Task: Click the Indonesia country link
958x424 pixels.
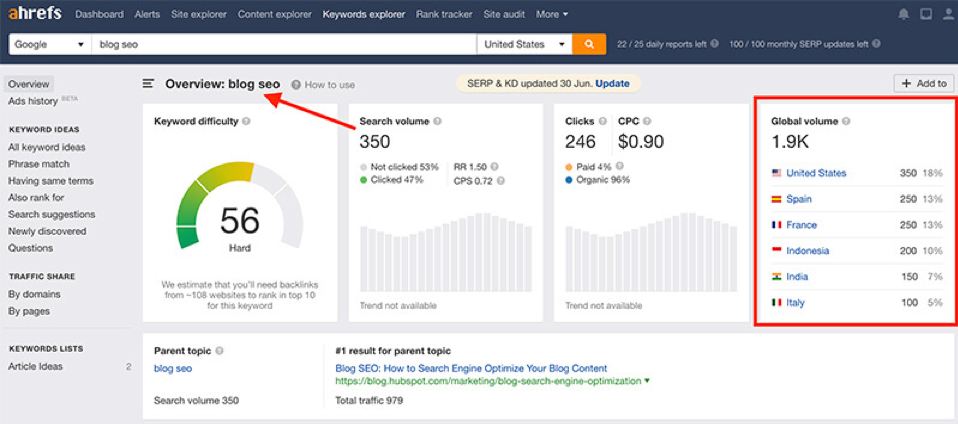Action: coord(808,251)
